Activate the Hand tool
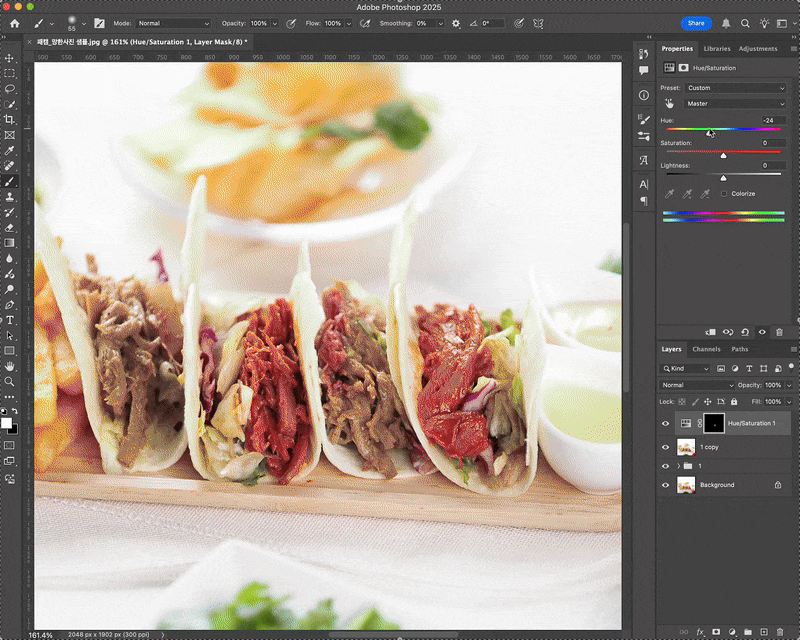The image size is (800, 640). [x=9, y=366]
